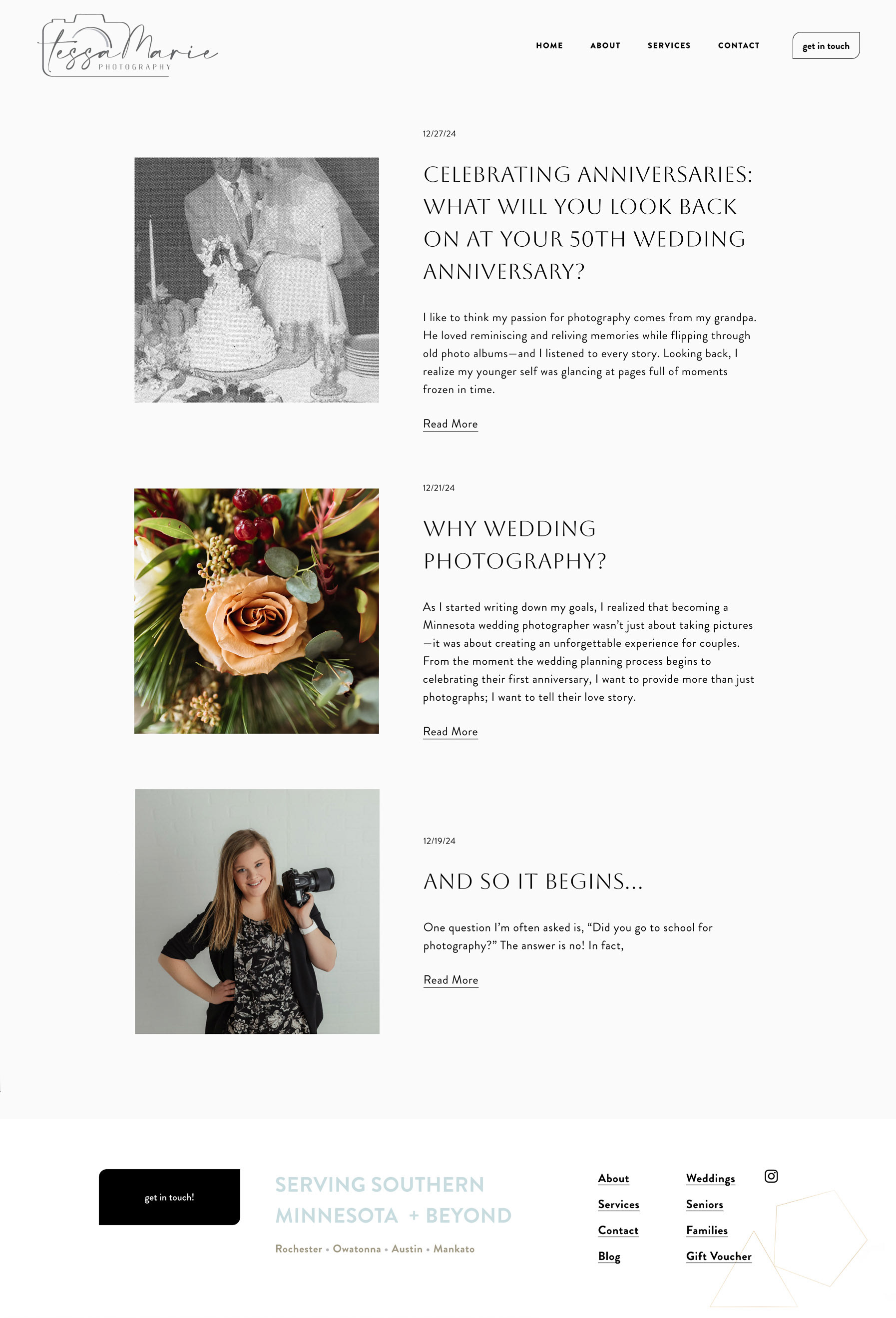896x1318 pixels.
Task: Read more of 'And So It Begins...' post
Action: [x=451, y=980]
